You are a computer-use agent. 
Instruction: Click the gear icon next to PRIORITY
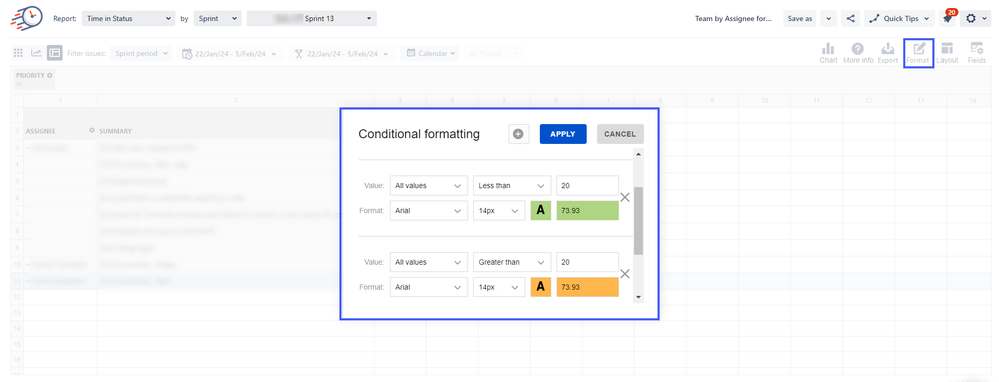pyautogui.click(x=50, y=75)
